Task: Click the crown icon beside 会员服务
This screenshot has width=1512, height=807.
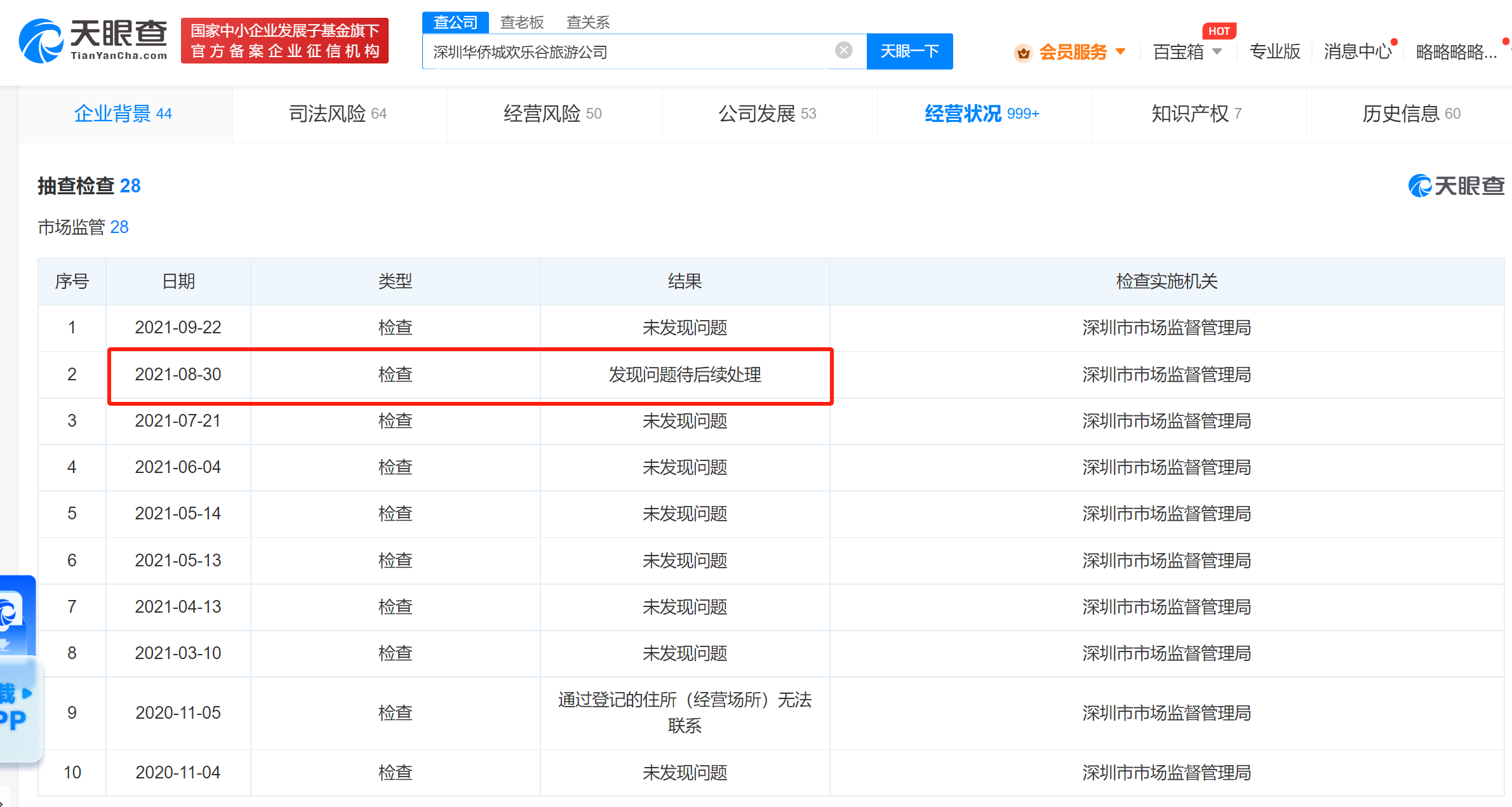Action: [1023, 53]
